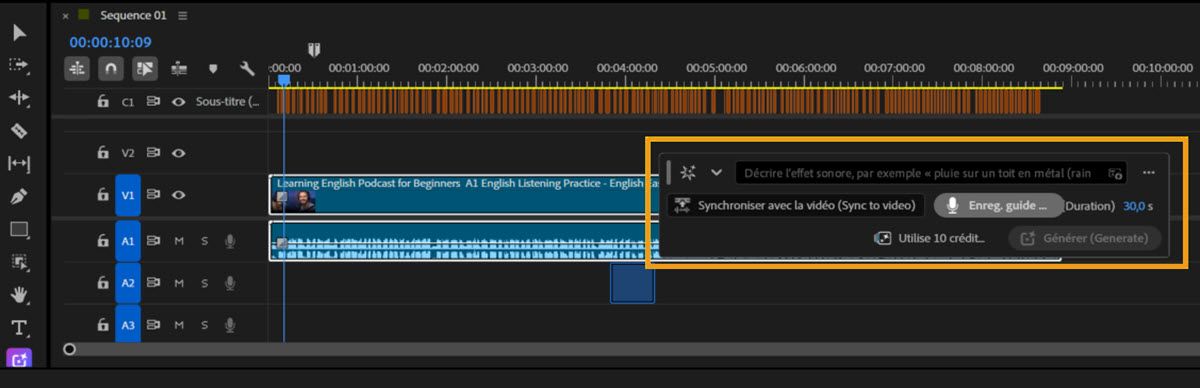
Task: Toggle A2 track targeting button
Action: pos(128,283)
